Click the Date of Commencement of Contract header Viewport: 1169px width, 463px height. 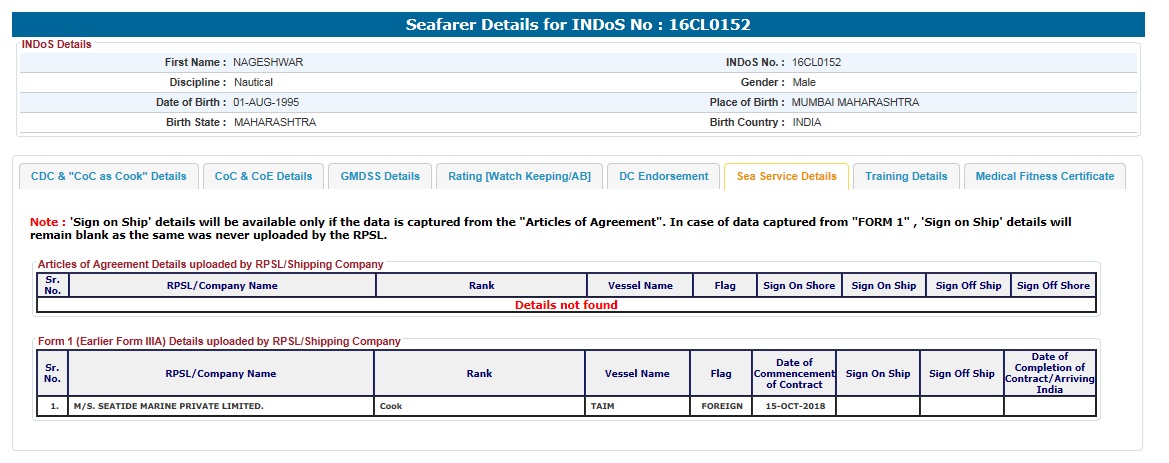click(x=793, y=373)
